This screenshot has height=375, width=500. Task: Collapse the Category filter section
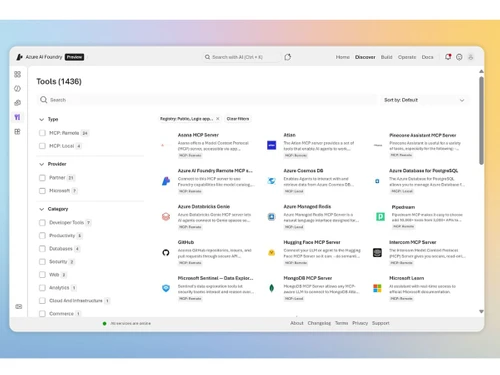point(42,209)
